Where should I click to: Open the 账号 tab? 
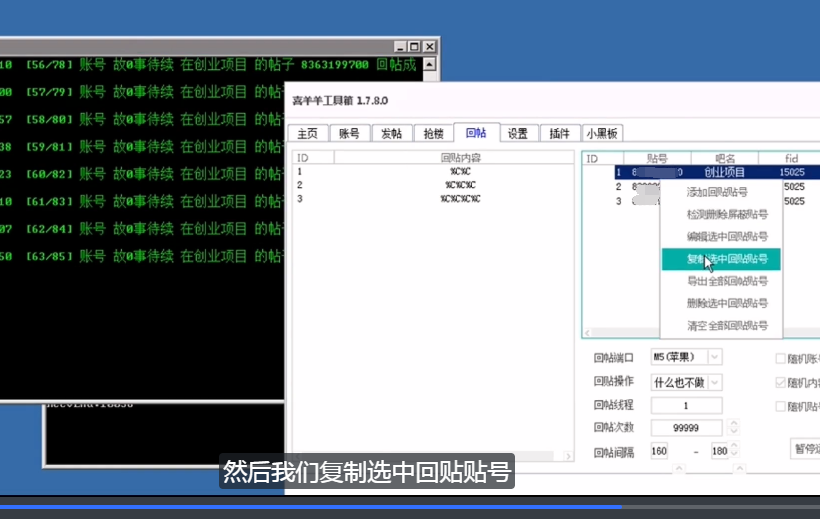coord(349,133)
